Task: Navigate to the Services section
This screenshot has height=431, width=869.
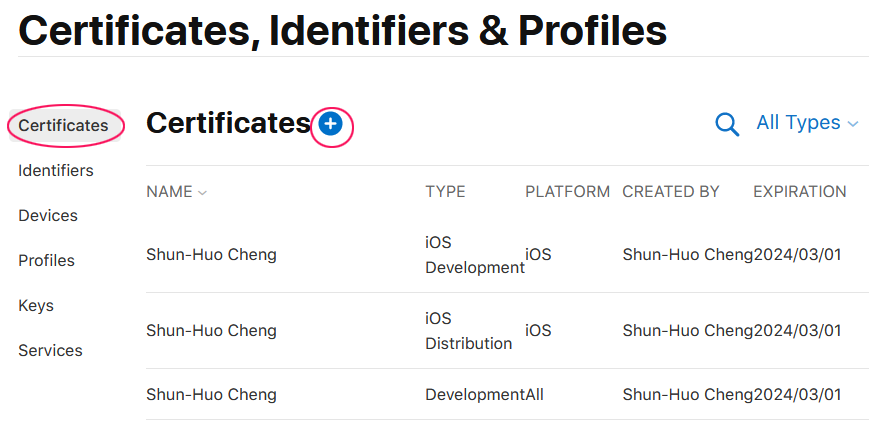Action: coord(50,350)
